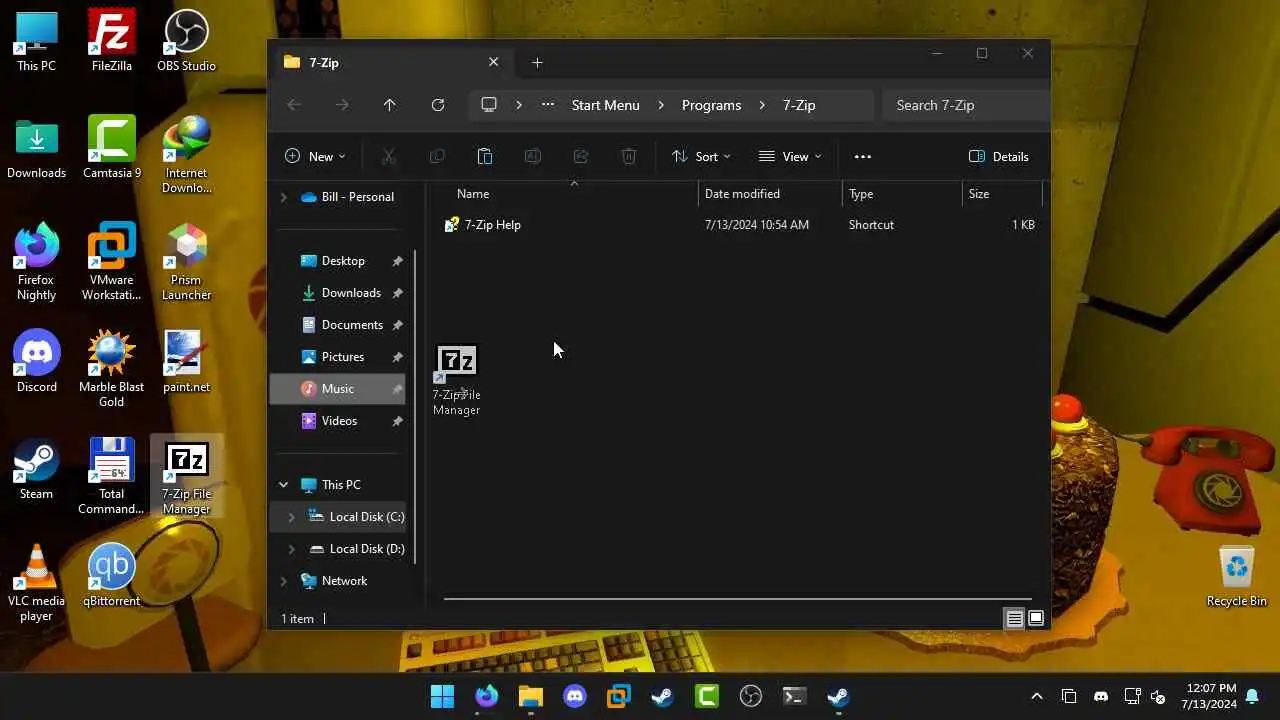
Task: Open the New dropdown menu
Action: pyautogui.click(x=315, y=156)
